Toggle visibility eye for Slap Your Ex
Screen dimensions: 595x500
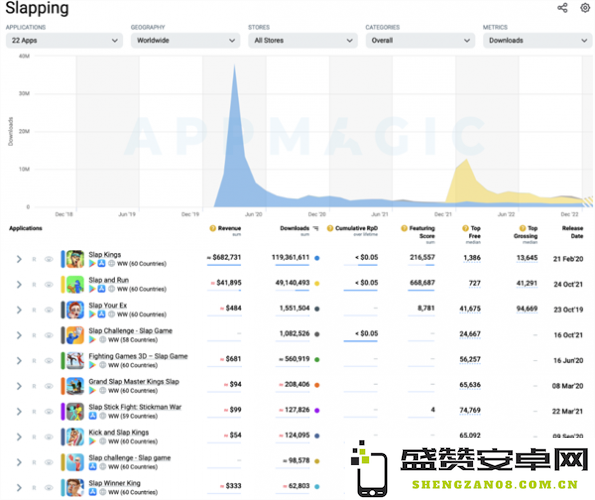coord(49,310)
